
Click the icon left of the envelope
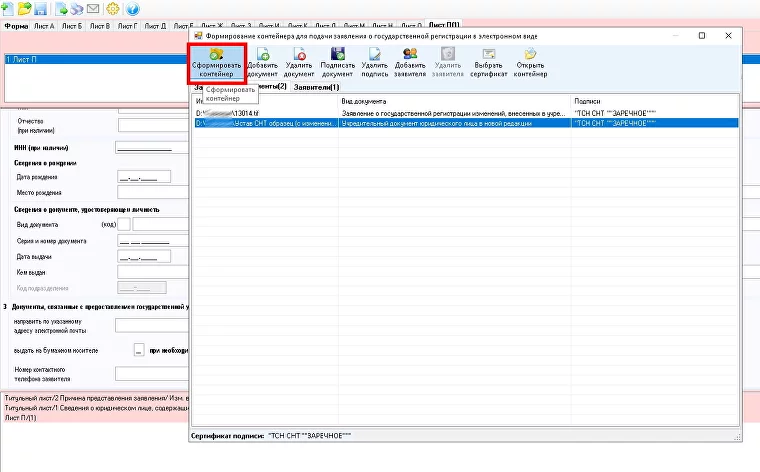[77, 9]
